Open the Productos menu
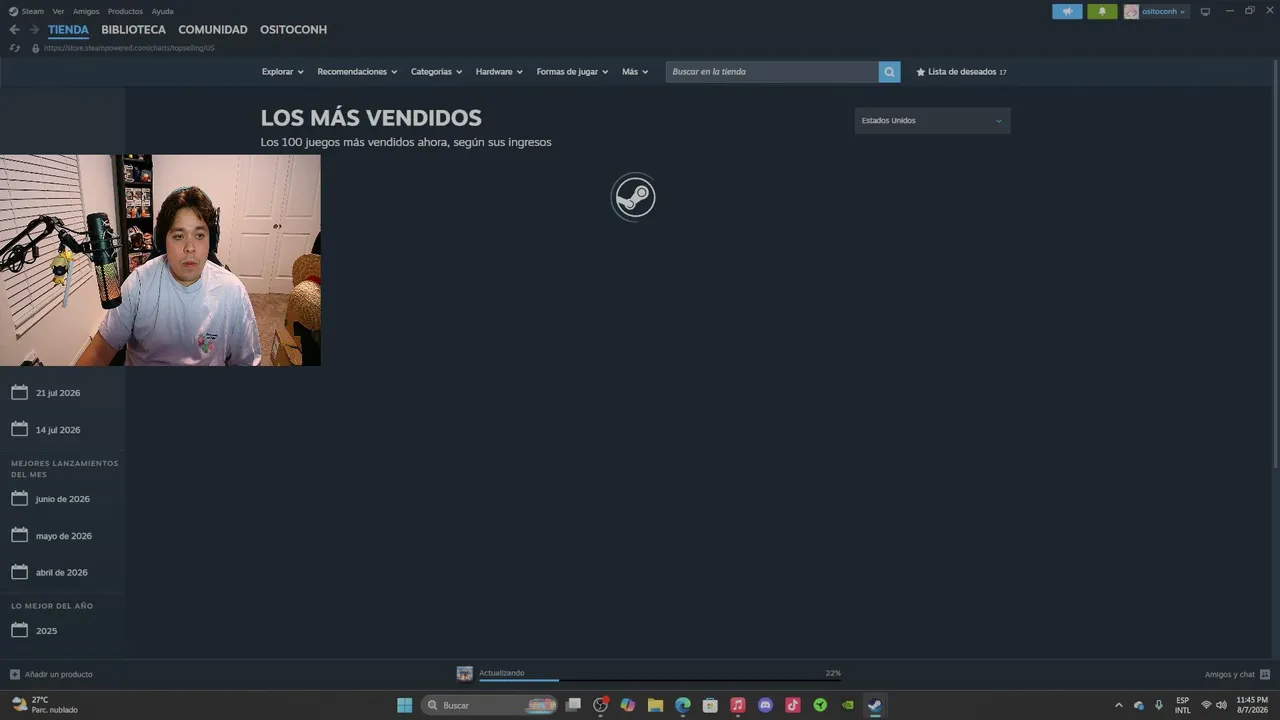Screen dimensions: 1280x720 [125, 11]
